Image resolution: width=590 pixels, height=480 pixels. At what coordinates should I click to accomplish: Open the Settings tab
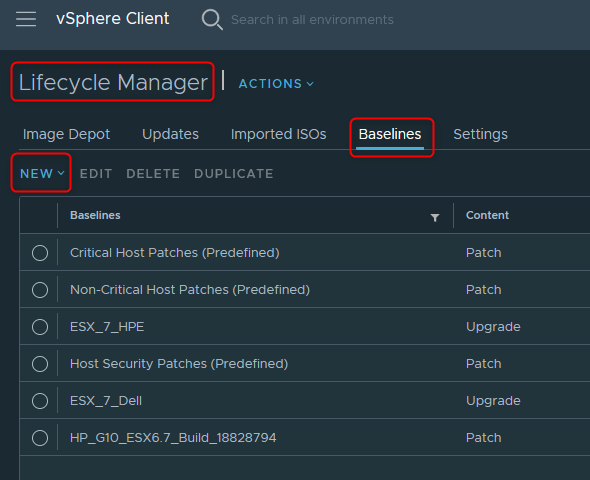480,134
